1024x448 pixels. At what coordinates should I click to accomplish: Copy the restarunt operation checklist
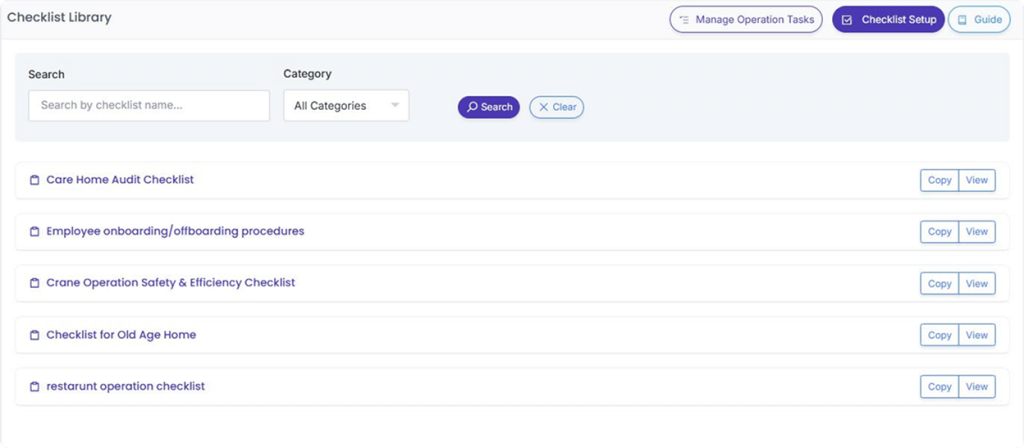(939, 387)
